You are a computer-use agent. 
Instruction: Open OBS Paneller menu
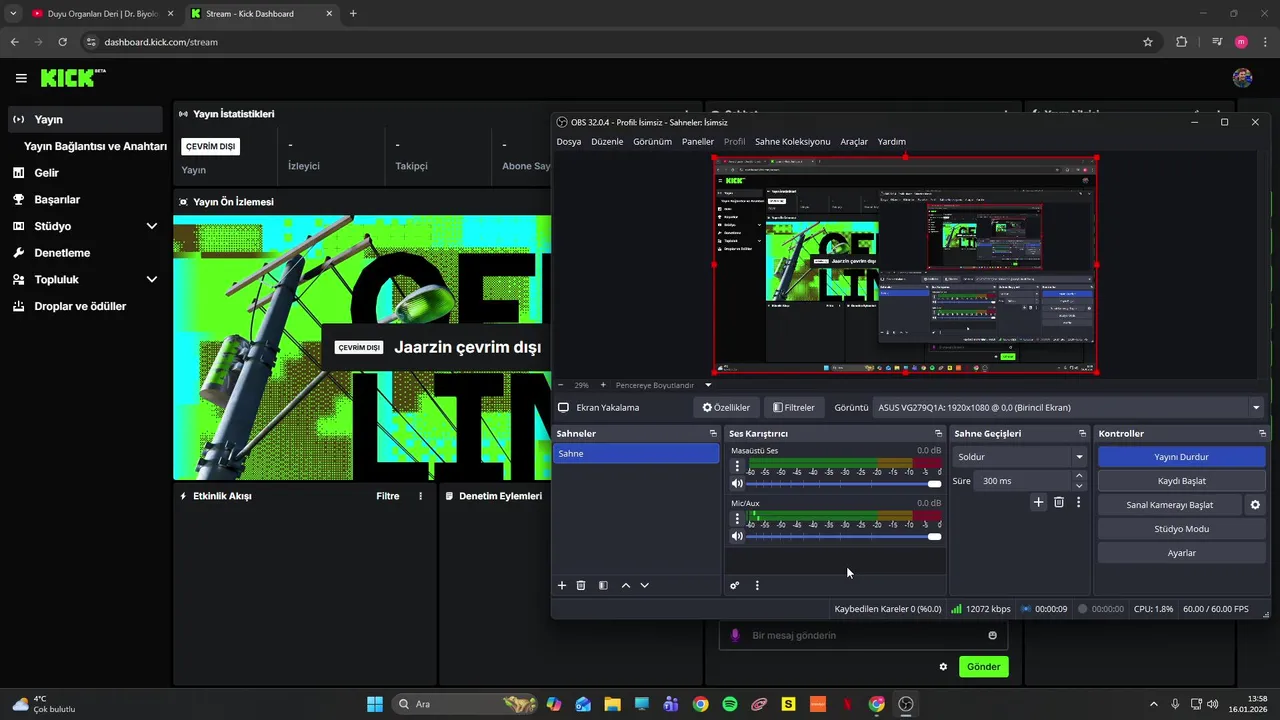tap(698, 142)
